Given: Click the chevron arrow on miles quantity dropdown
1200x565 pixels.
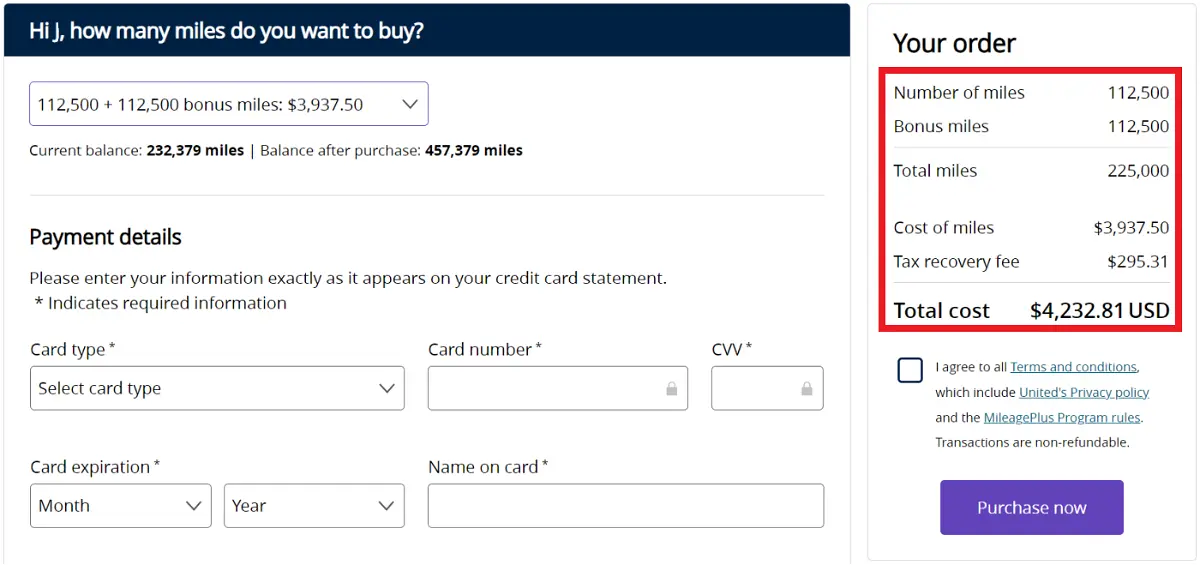Looking at the screenshot, I should click(410, 104).
